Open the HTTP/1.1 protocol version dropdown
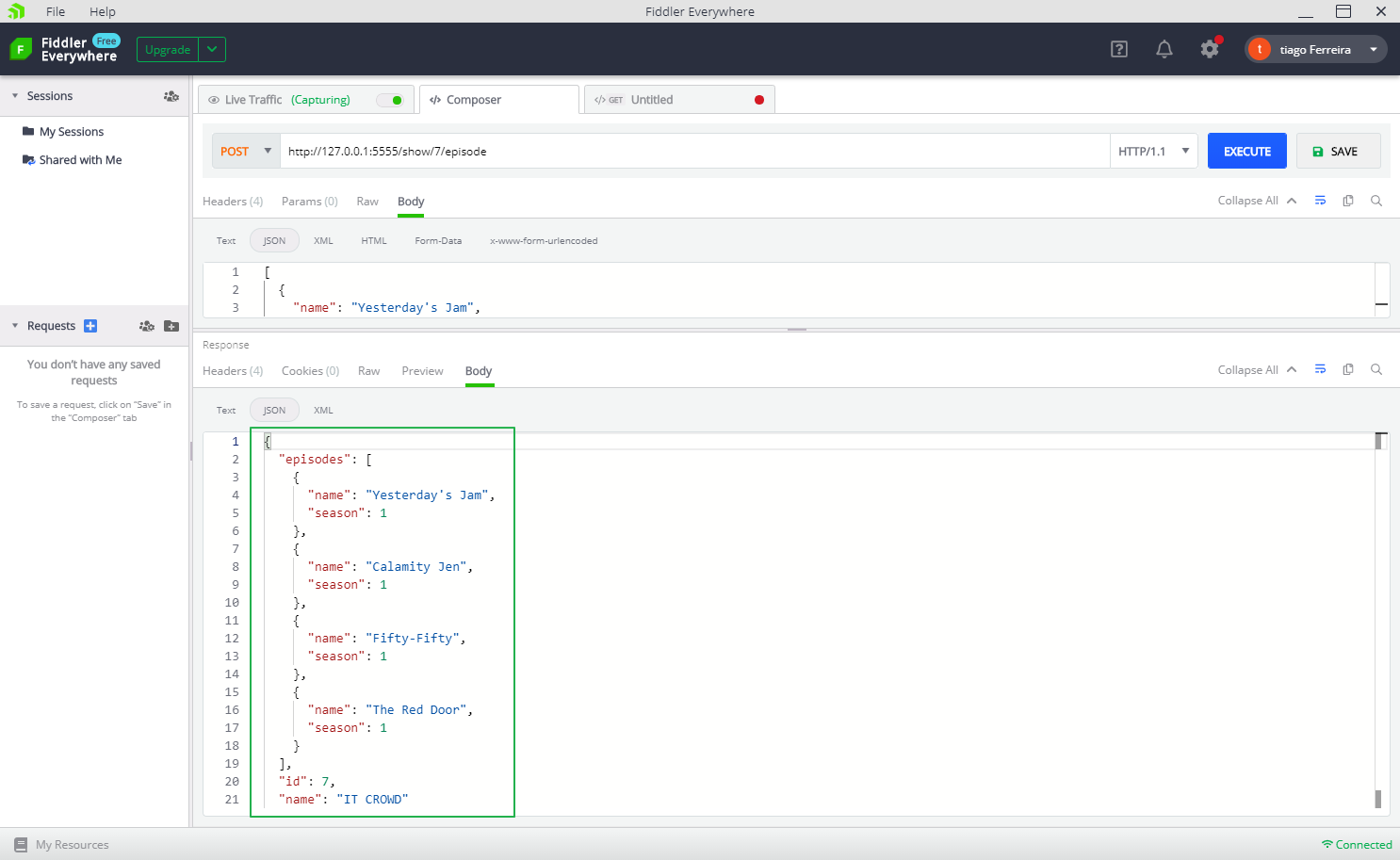Screen dimensions: 1400x860 point(1154,151)
